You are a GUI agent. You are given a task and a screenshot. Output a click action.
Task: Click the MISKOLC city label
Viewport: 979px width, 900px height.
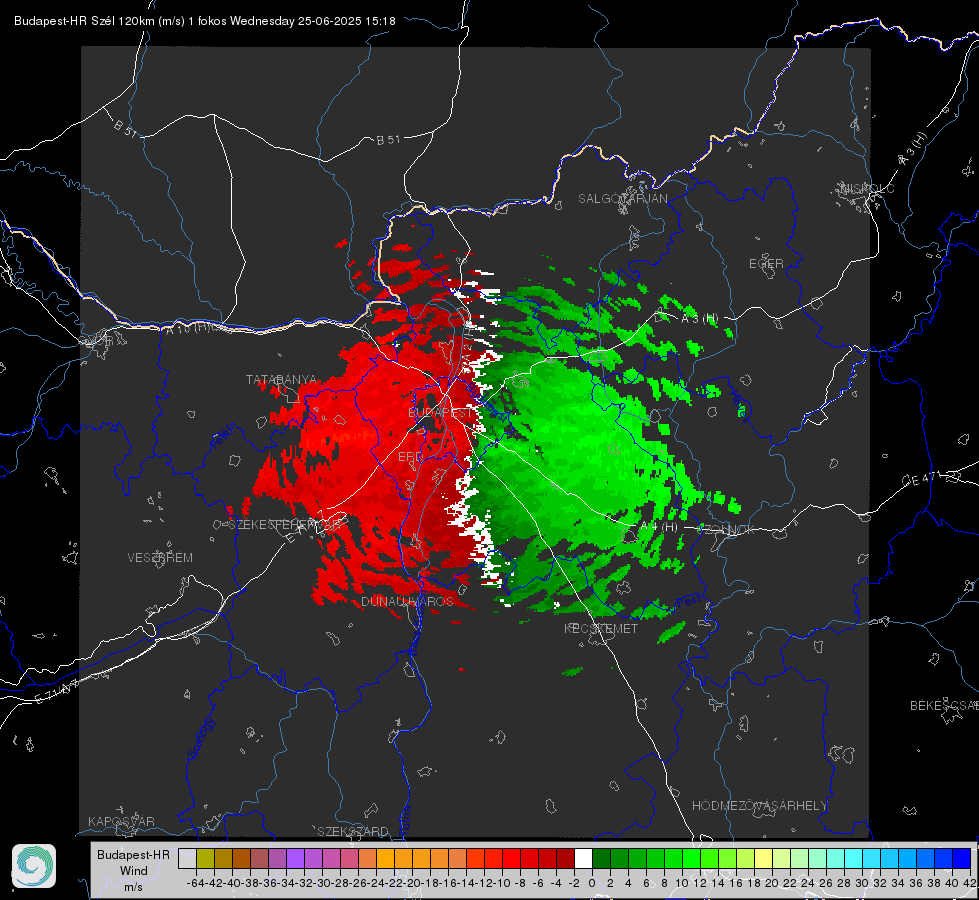867,188
